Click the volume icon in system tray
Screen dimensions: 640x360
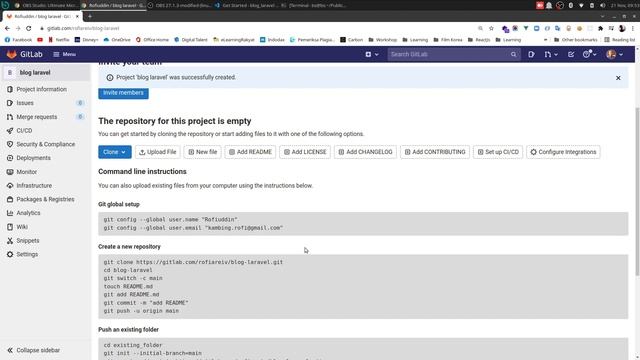(x=602, y=5)
